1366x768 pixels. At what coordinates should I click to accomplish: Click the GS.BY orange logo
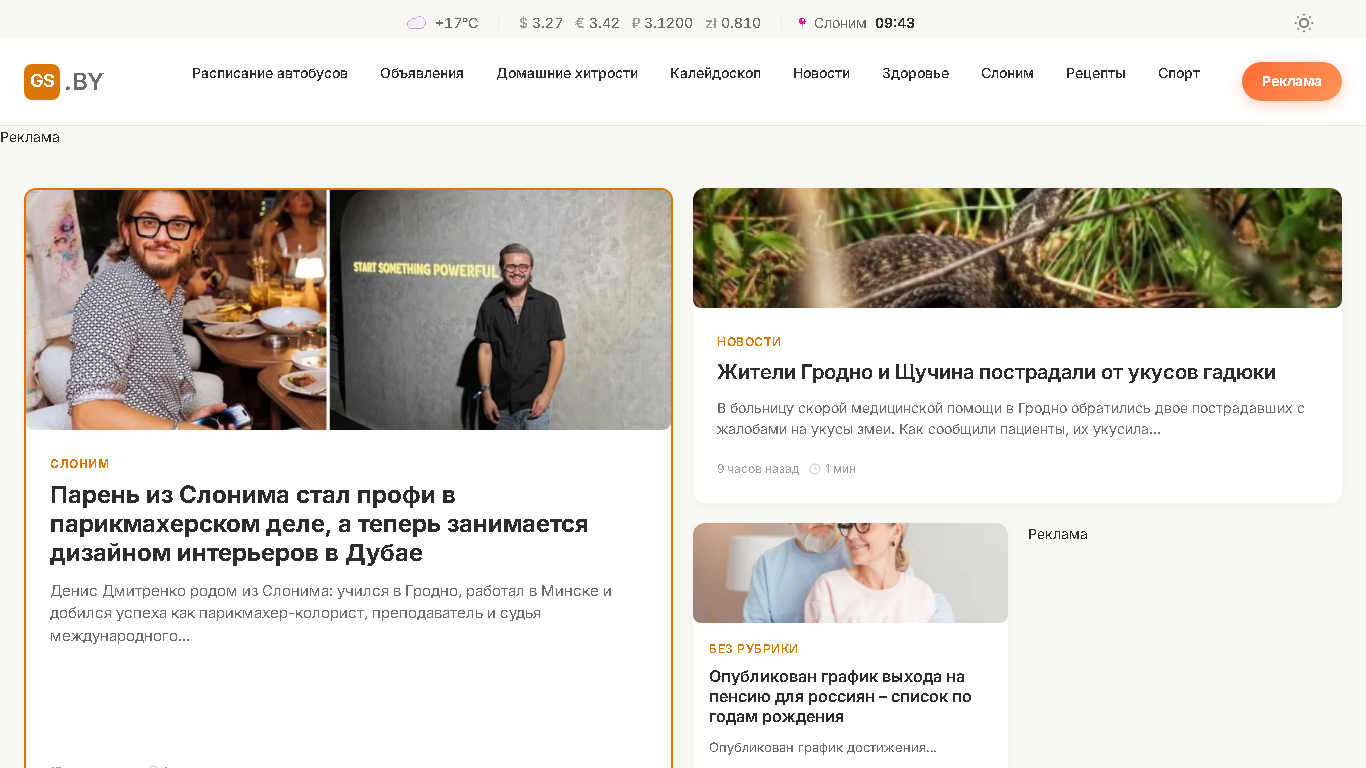tap(64, 82)
